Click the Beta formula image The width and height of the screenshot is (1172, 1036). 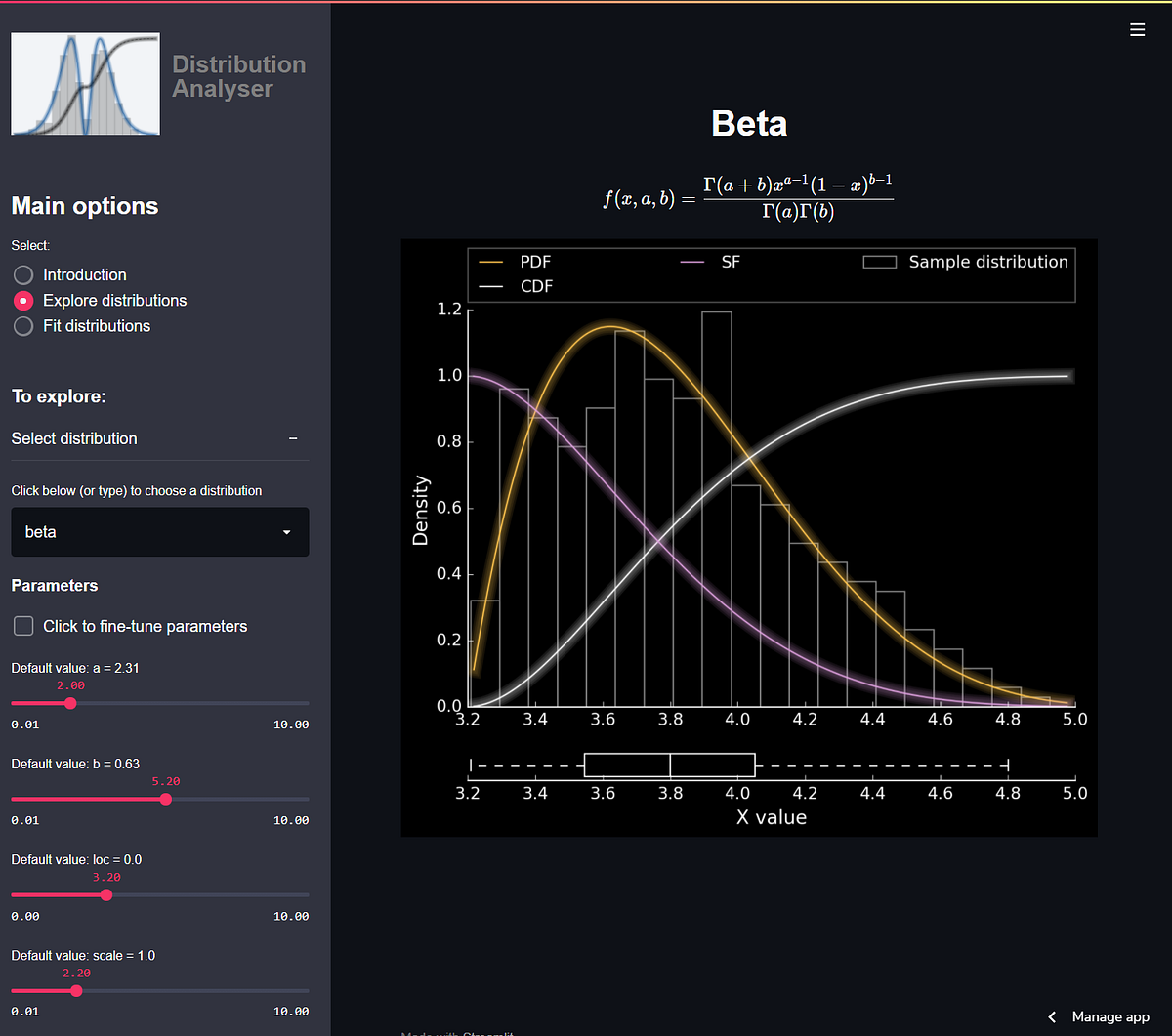748,193
